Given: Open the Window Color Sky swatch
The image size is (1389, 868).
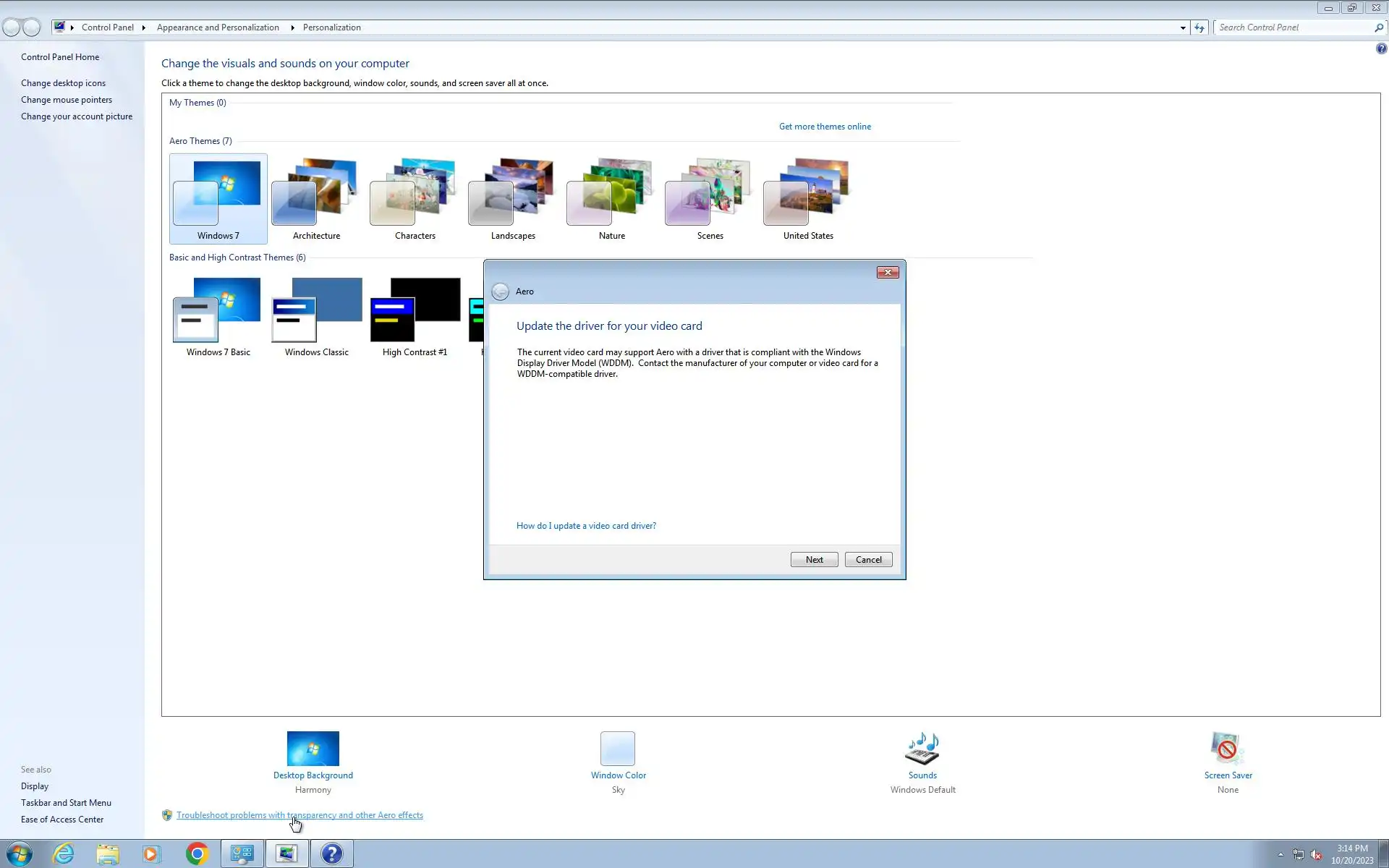Looking at the screenshot, I should click(618, 749).
